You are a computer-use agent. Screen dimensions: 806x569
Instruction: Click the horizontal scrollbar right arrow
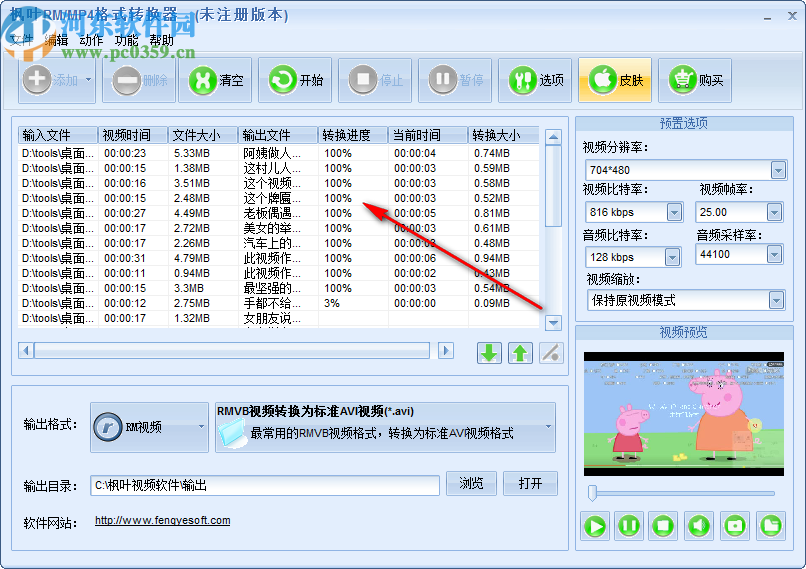click(x=446, y=351)
